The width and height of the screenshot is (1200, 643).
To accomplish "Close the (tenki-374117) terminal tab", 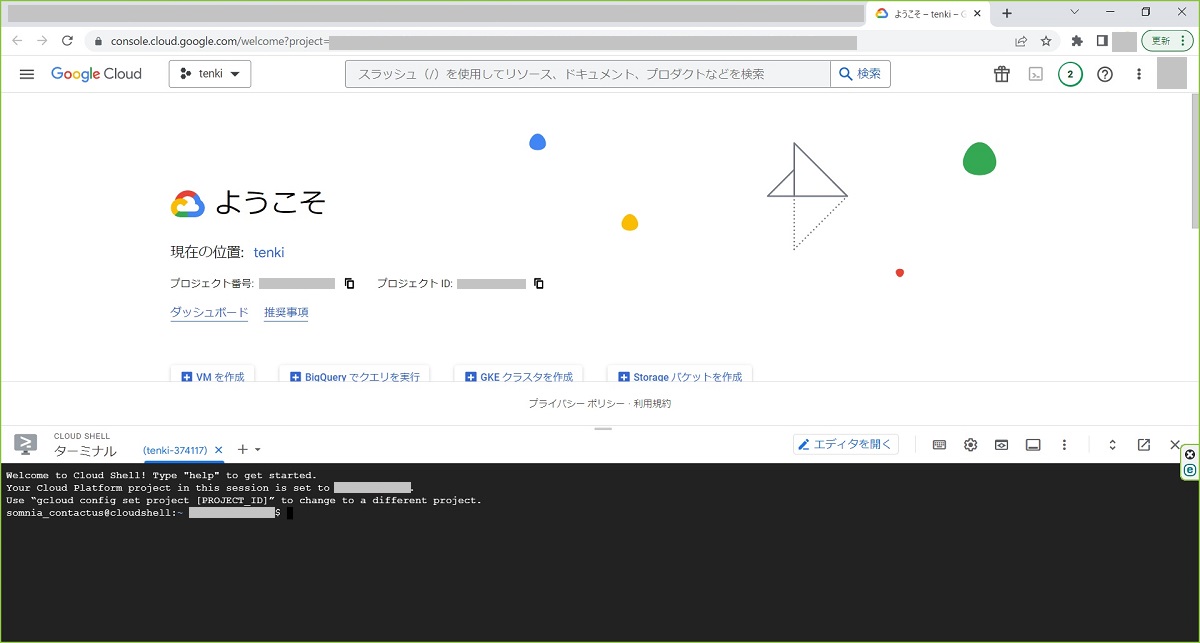I will pos(219,450).
